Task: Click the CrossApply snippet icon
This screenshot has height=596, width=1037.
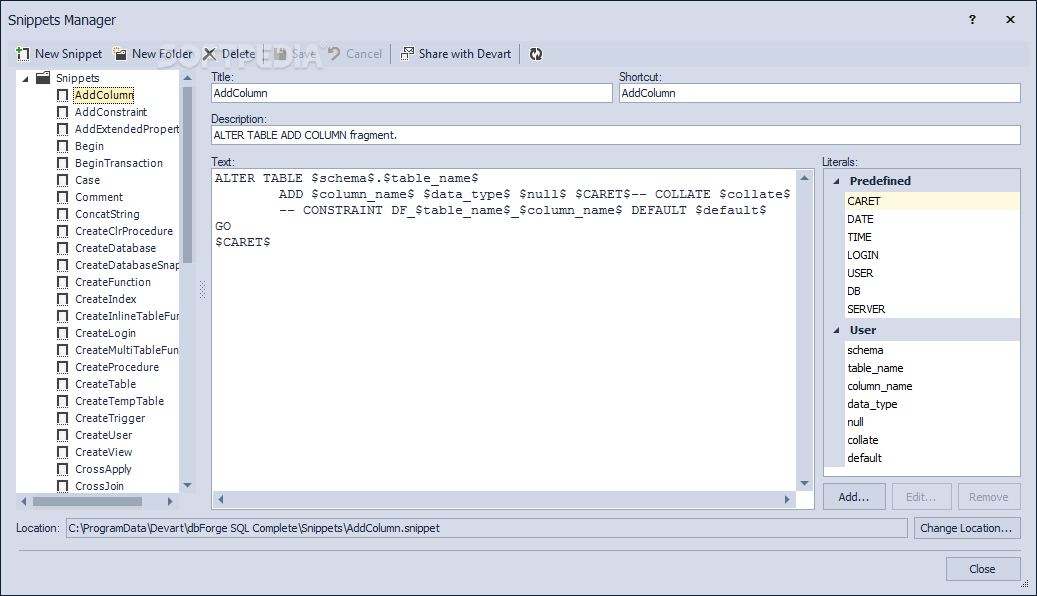Action: click(x=63, y=469)
